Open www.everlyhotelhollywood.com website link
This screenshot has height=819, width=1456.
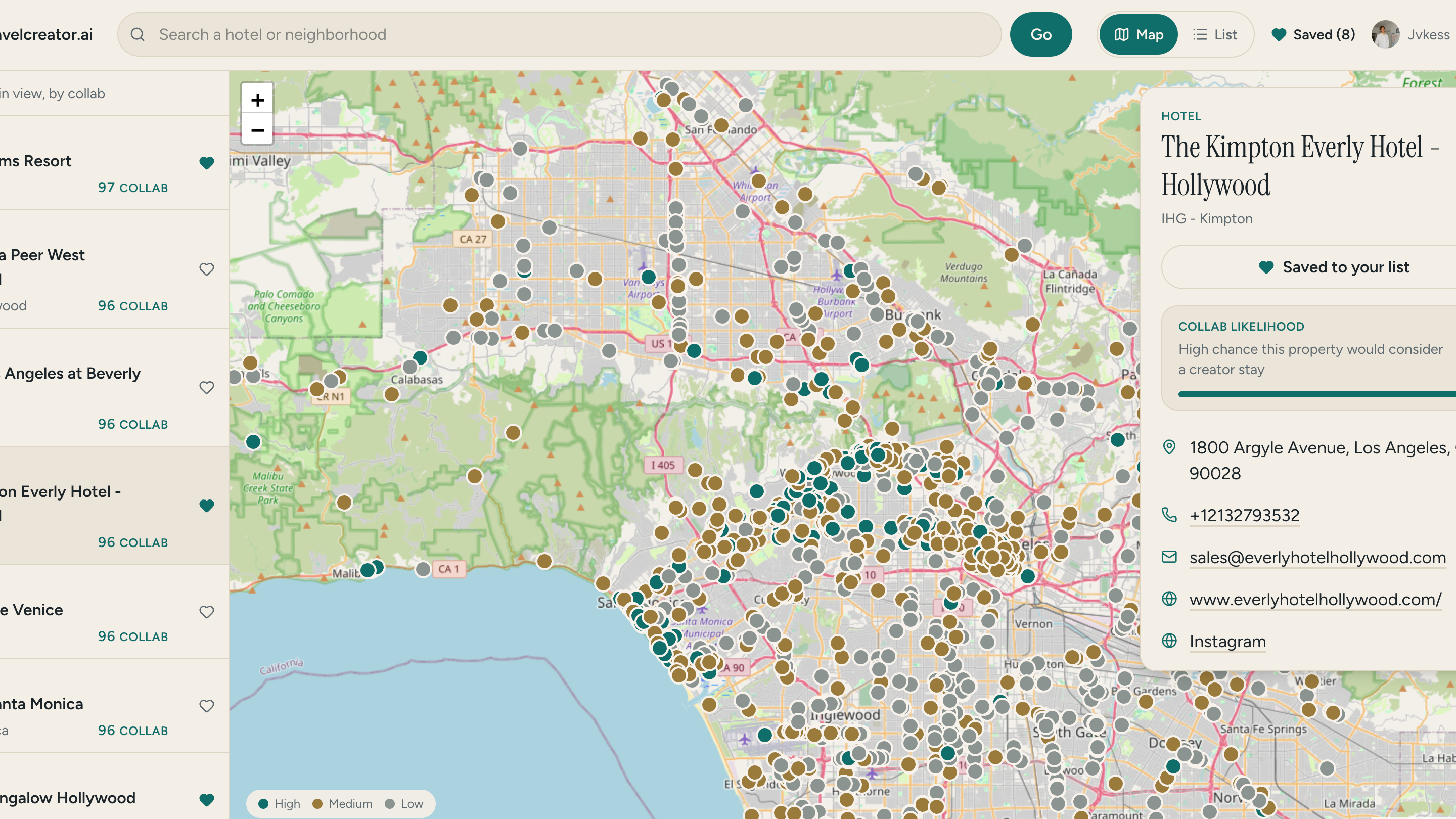(1315, 599)
